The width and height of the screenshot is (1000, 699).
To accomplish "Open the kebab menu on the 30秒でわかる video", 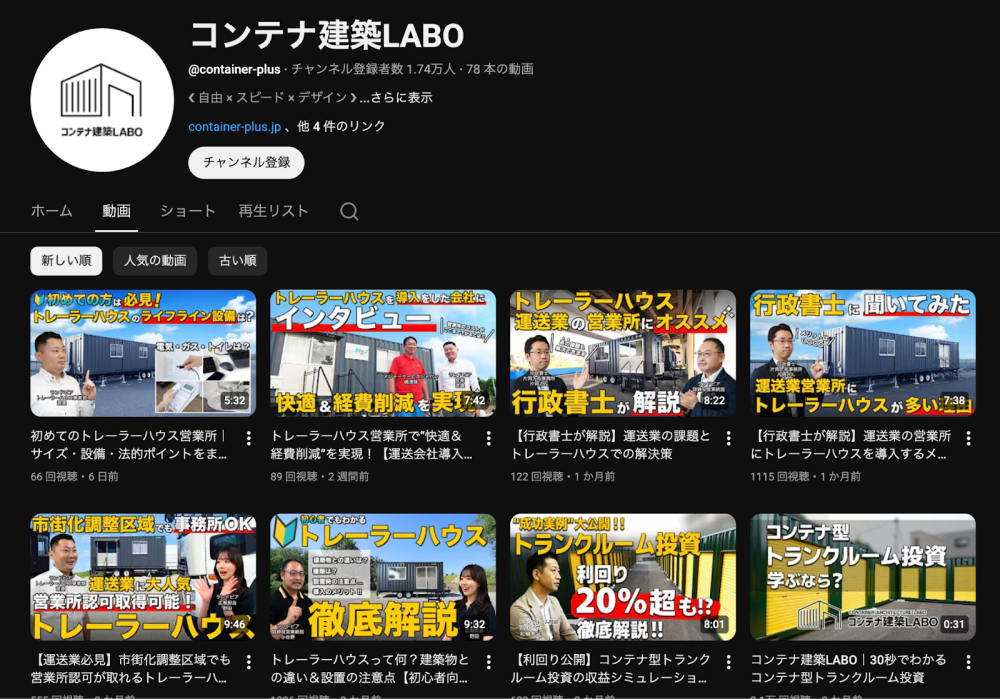I will (x=967, y=662).
